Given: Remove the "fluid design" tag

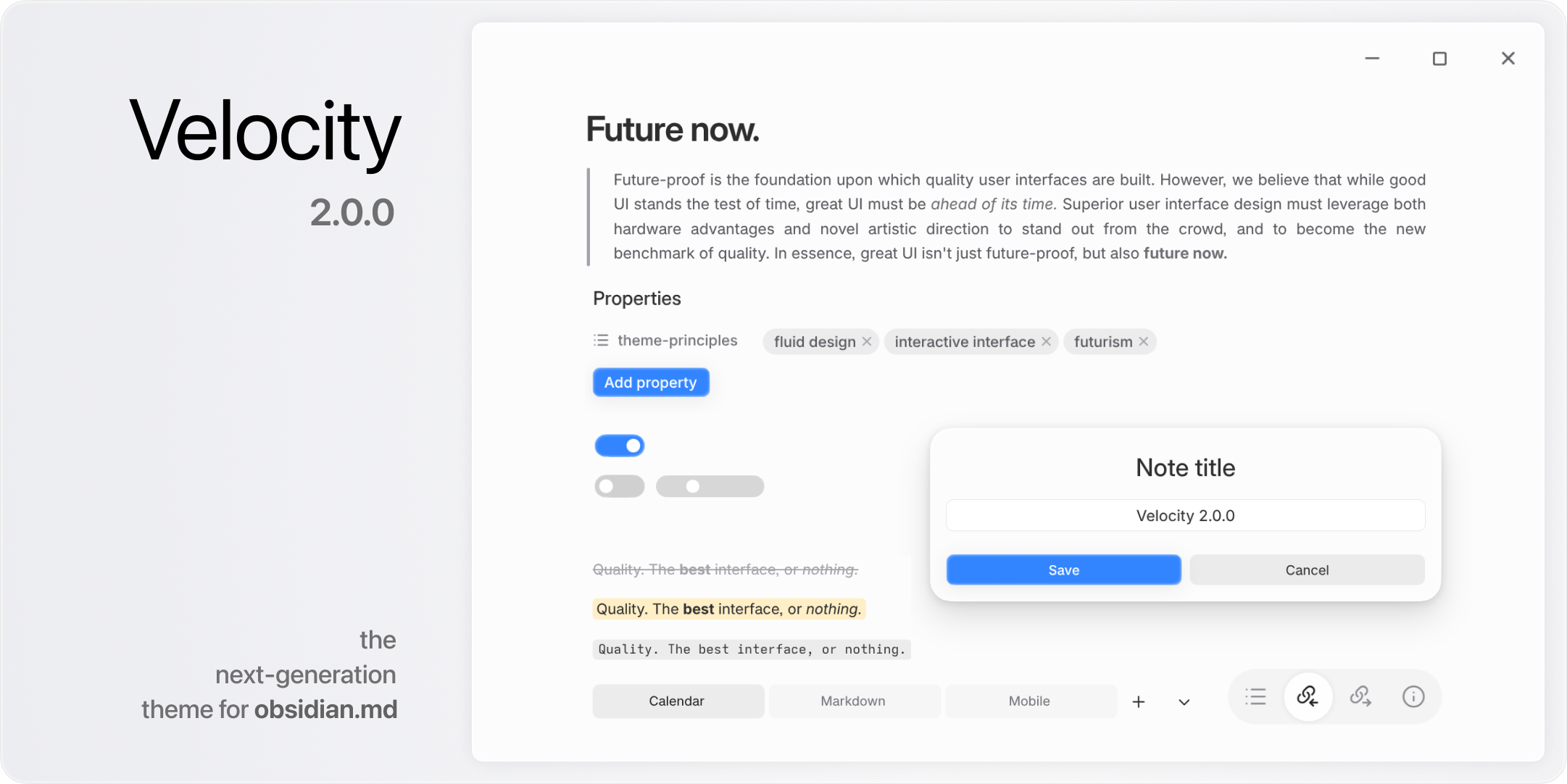Looking at the screenshot, I should click(867, 341).
